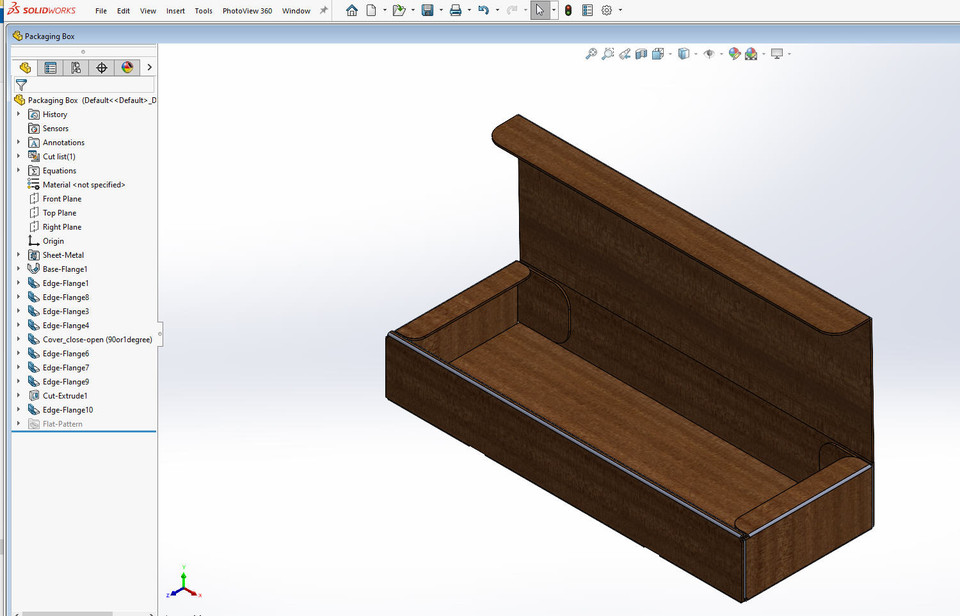Activate the Zoom to Area tool

pos(607,53)
